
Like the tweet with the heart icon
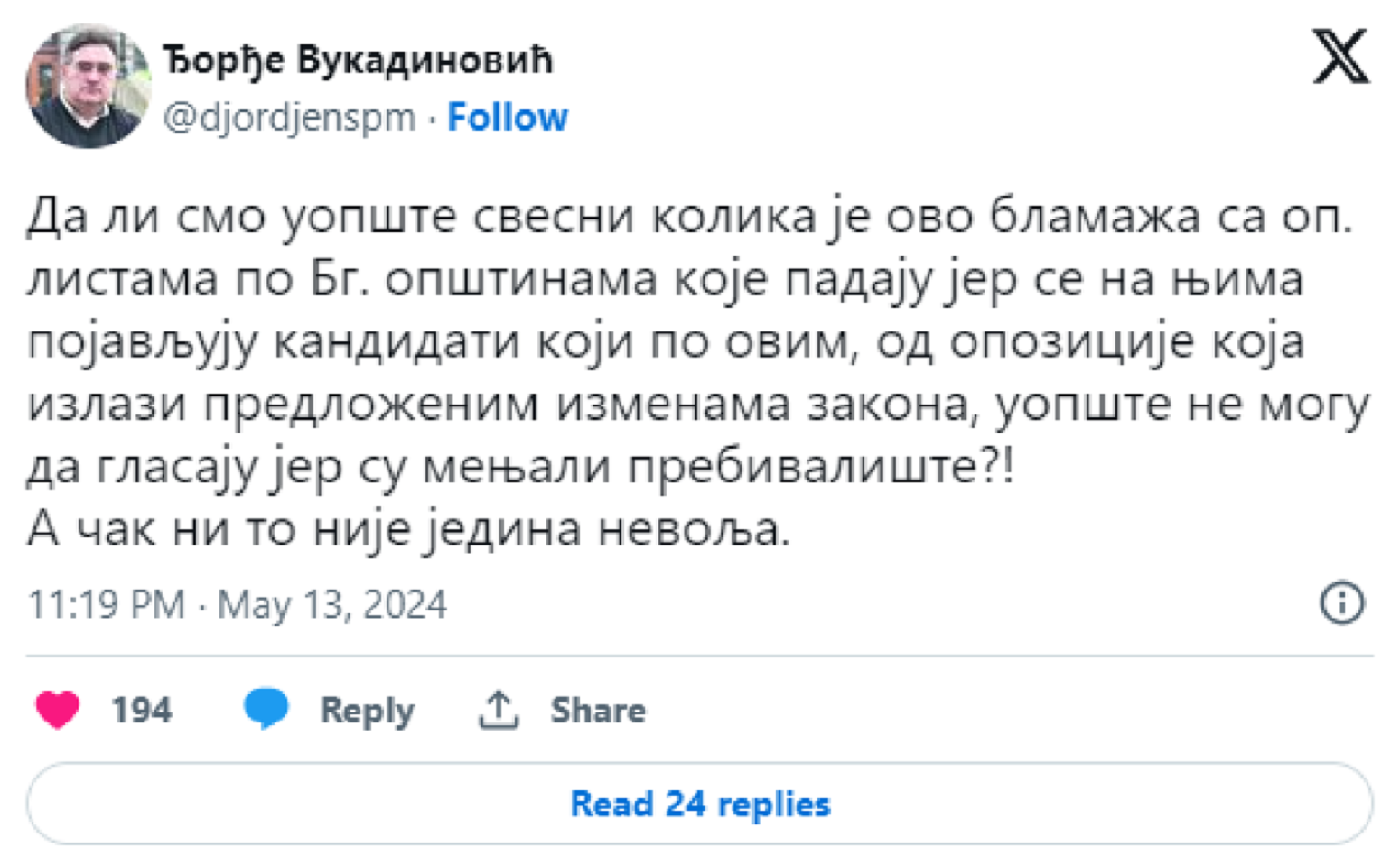point(57,710)
